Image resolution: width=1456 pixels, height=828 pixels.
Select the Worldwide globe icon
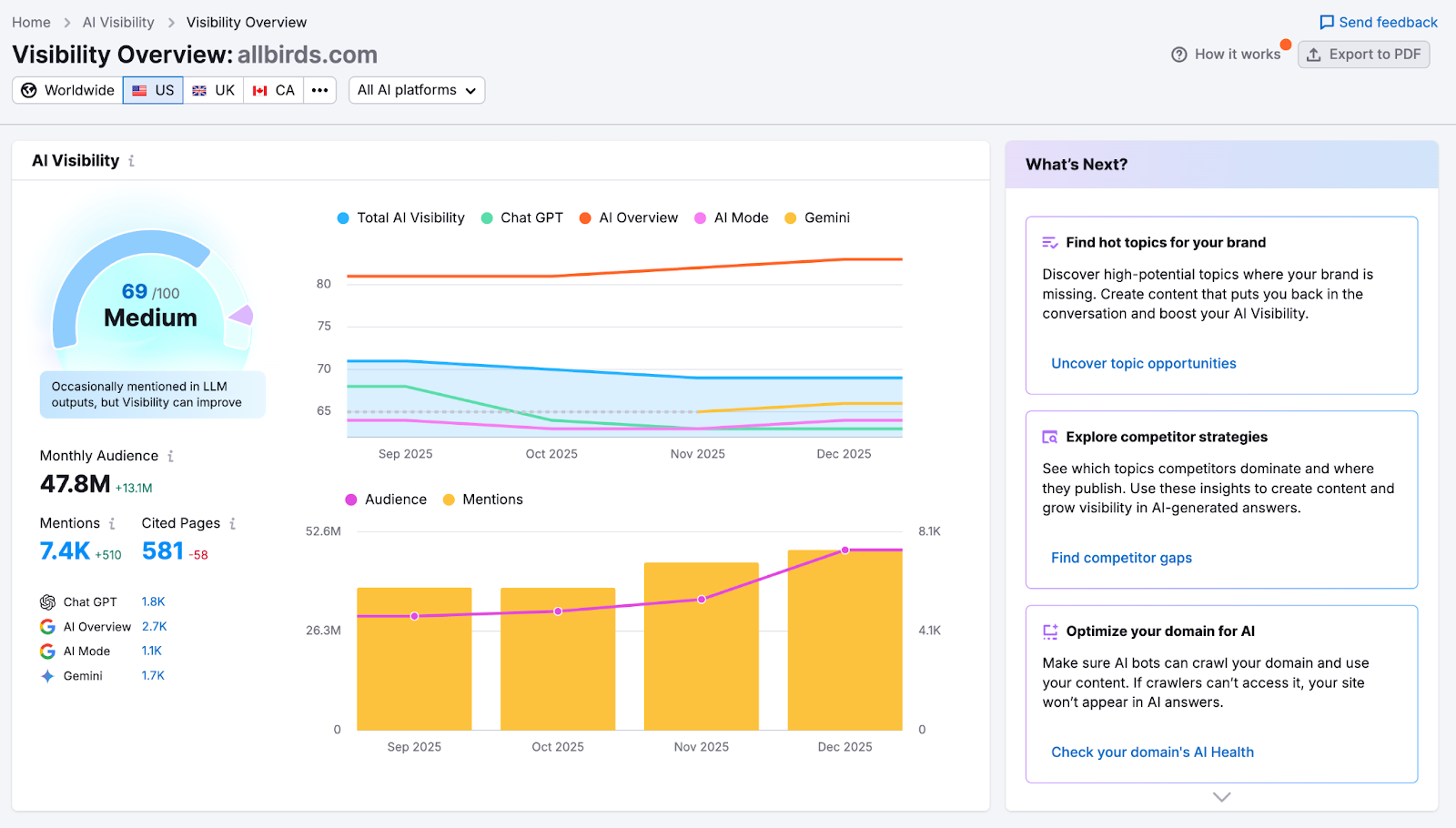pyautogui.click(x=28, y=90)
